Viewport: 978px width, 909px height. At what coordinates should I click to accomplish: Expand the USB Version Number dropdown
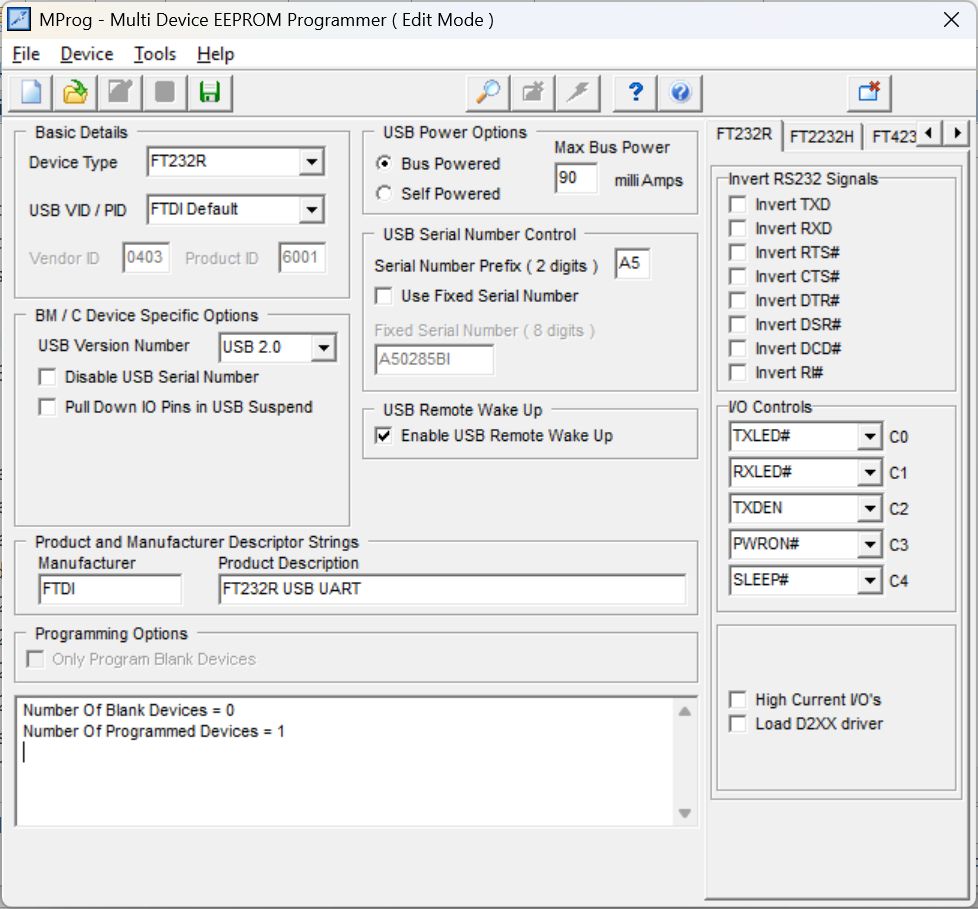(x=323, y=348)
